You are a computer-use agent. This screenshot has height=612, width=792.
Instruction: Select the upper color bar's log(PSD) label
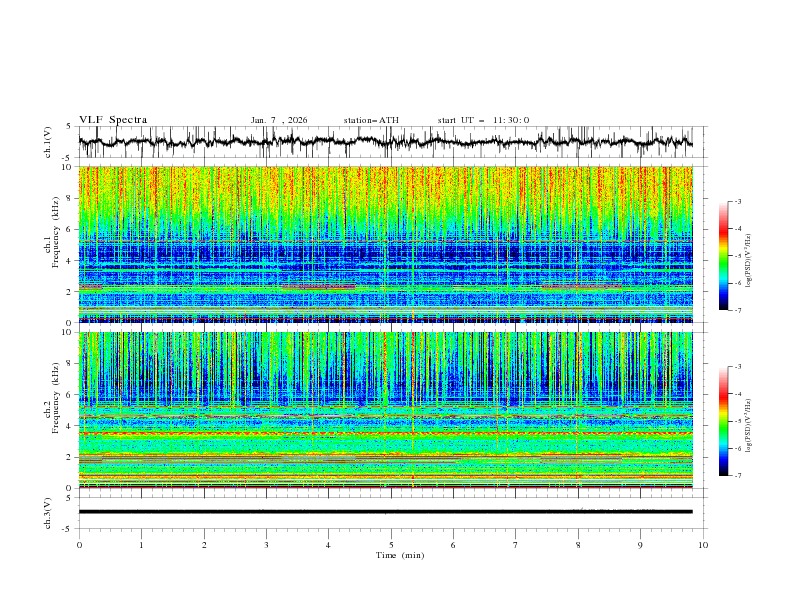pyautogui.click(x=748, y=261)
